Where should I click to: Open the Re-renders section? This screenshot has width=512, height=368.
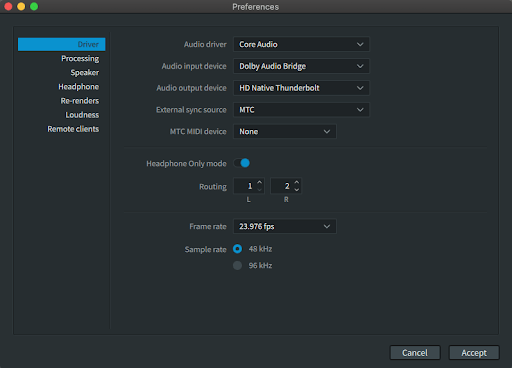(80, 101)
